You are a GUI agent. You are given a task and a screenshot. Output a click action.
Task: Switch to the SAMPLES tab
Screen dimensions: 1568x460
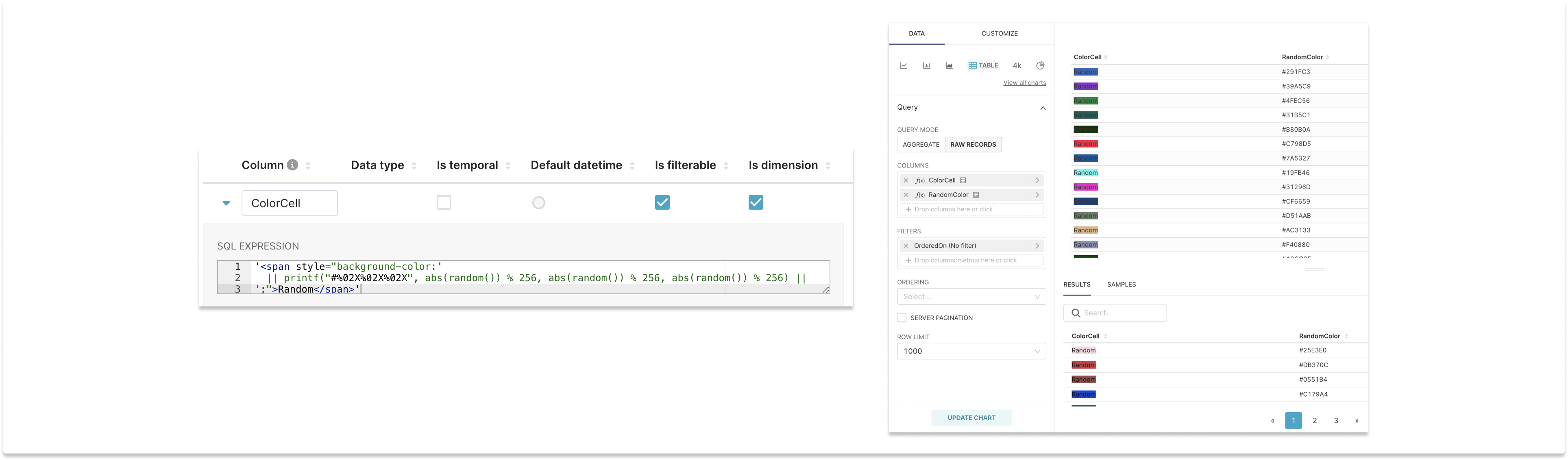coord(1121,284)
